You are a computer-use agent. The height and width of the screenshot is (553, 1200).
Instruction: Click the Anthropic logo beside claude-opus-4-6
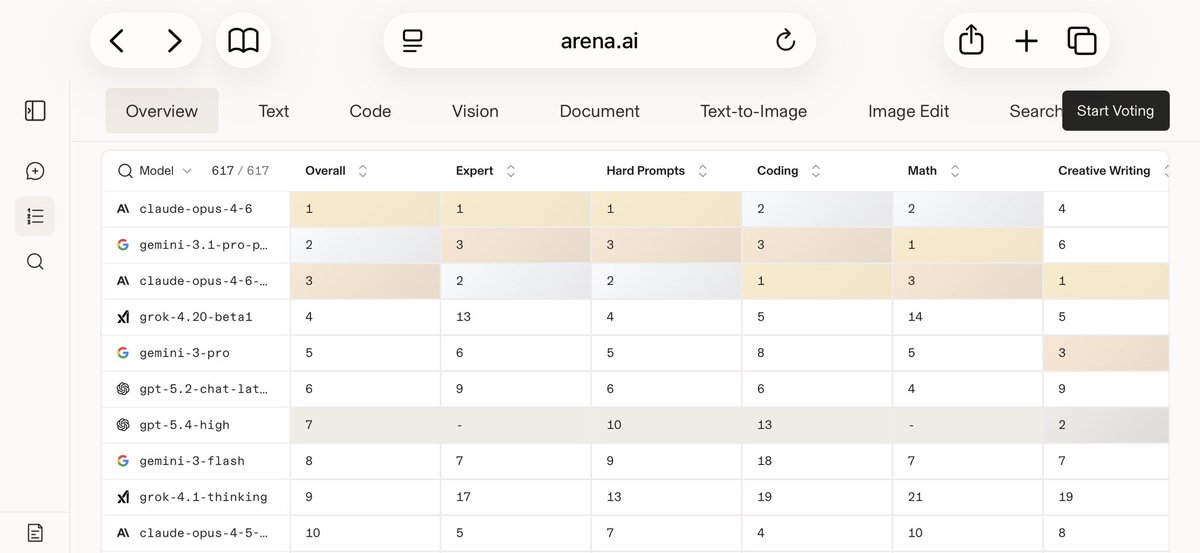tap(123, 209)
